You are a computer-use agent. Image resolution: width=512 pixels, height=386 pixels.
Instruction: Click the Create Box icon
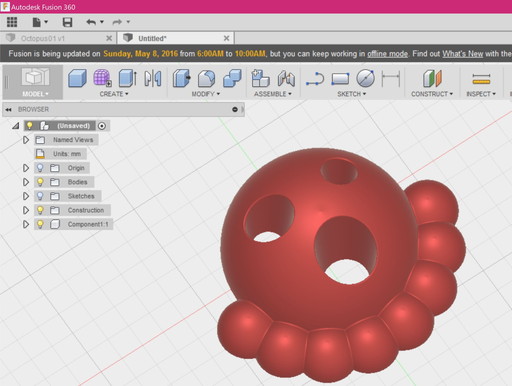coord(77,78)
